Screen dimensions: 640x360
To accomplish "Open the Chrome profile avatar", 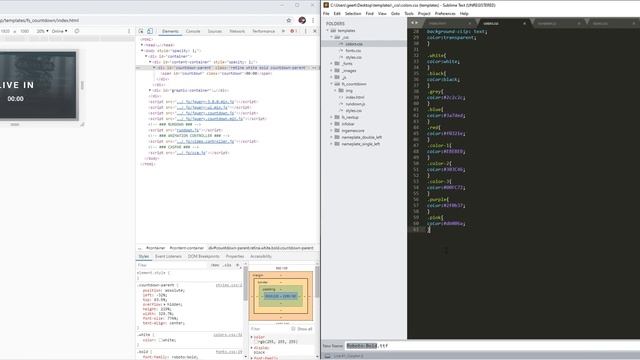I will (x=302, y=20).
